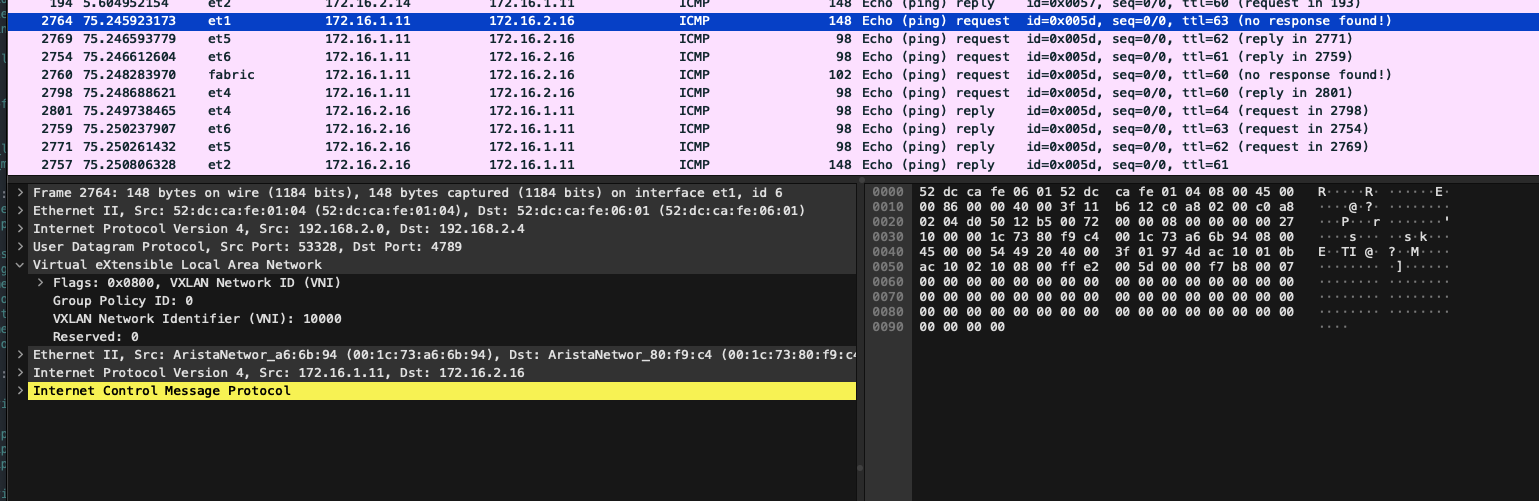This screenshot has height=501, width=1539.
Task: Select the Group Policy ID: 0 field
Action: click(122, 300)
